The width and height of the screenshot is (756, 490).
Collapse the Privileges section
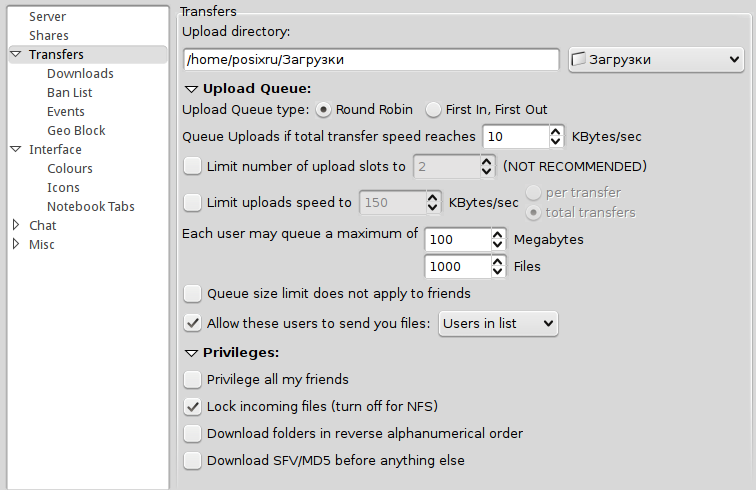[x=191, y=354]
